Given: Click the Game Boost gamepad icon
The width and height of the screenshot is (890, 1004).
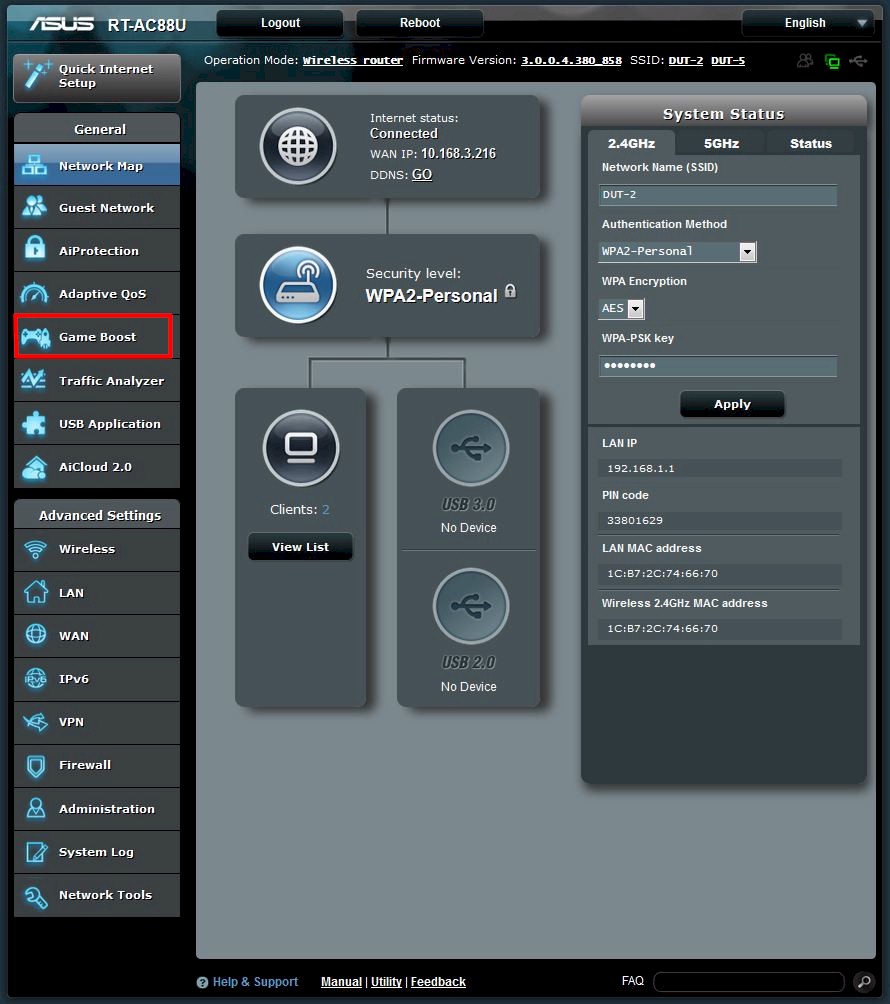Looking at the screenshot, I should coord(35,337).
